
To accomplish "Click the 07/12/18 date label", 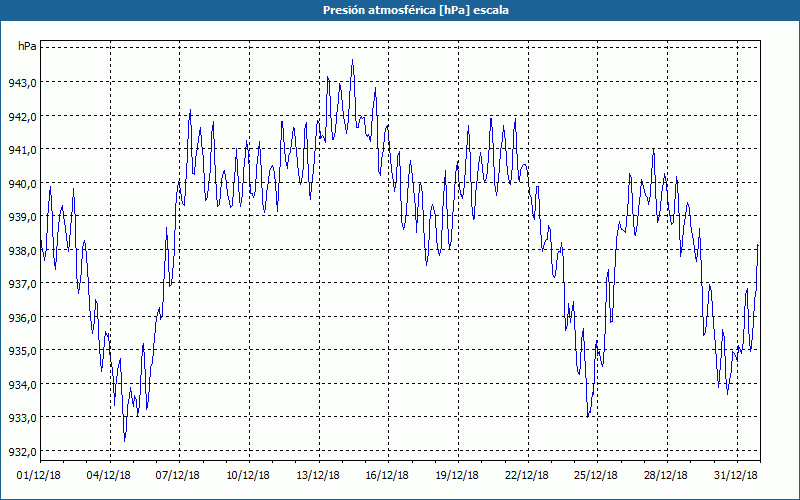I will coord(178,475).
